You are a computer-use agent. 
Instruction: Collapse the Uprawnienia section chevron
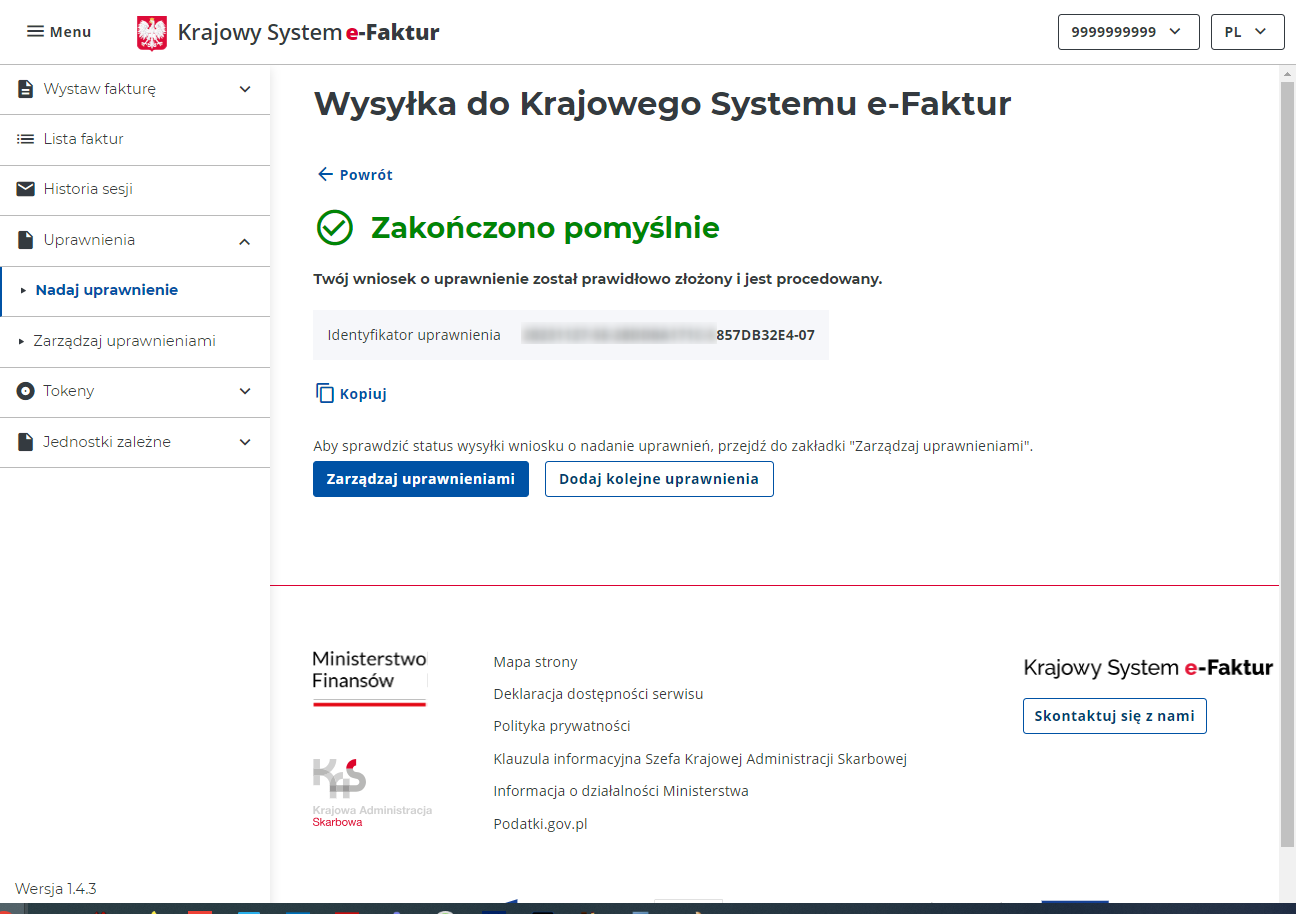pyautogui.click(x=246, y=241)
